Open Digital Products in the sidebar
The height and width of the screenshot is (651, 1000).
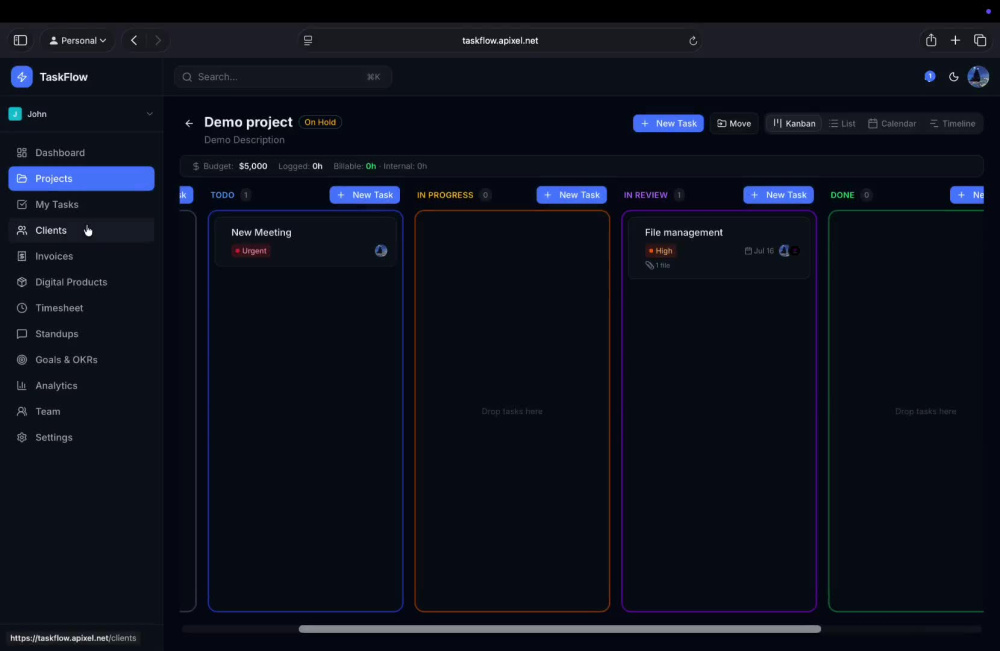81,282
